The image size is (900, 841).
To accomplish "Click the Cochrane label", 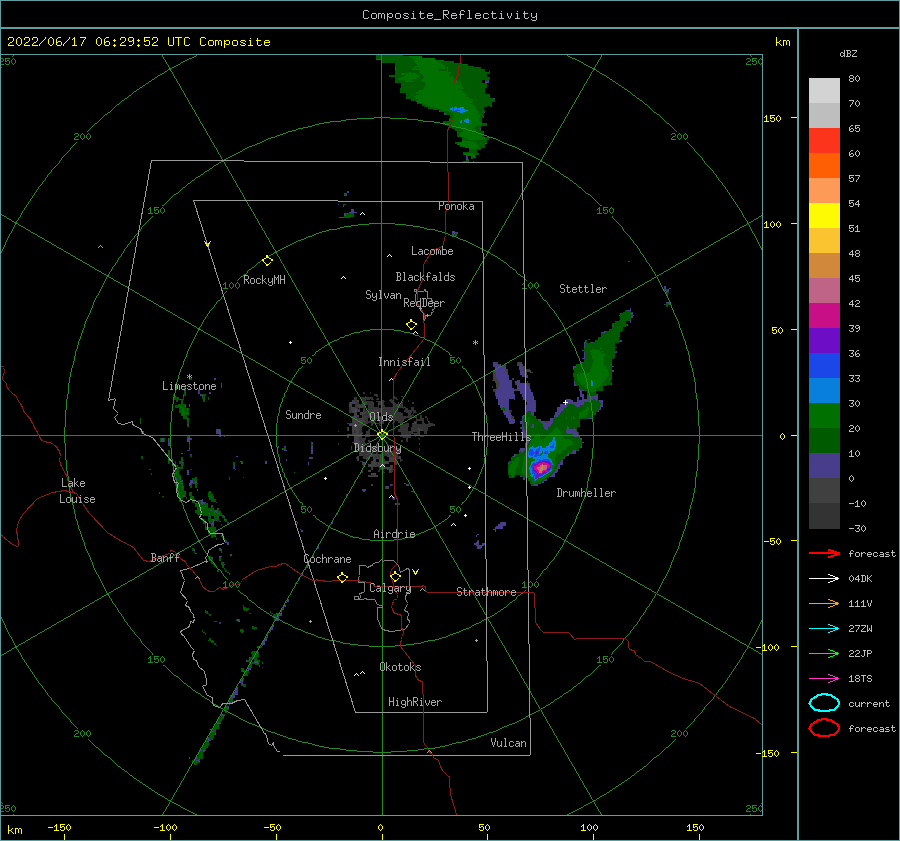I will pyautogui.click(x=327, y=559).
